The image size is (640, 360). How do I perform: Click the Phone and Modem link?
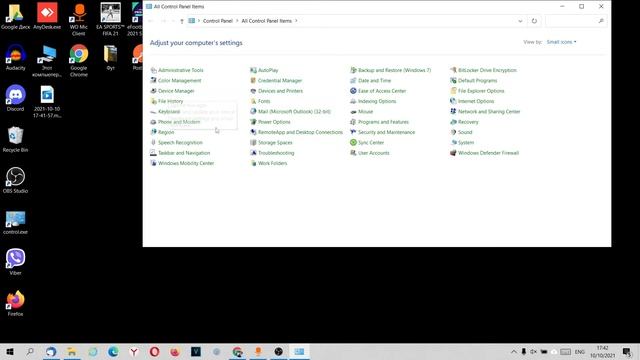[x=179, y=122]
